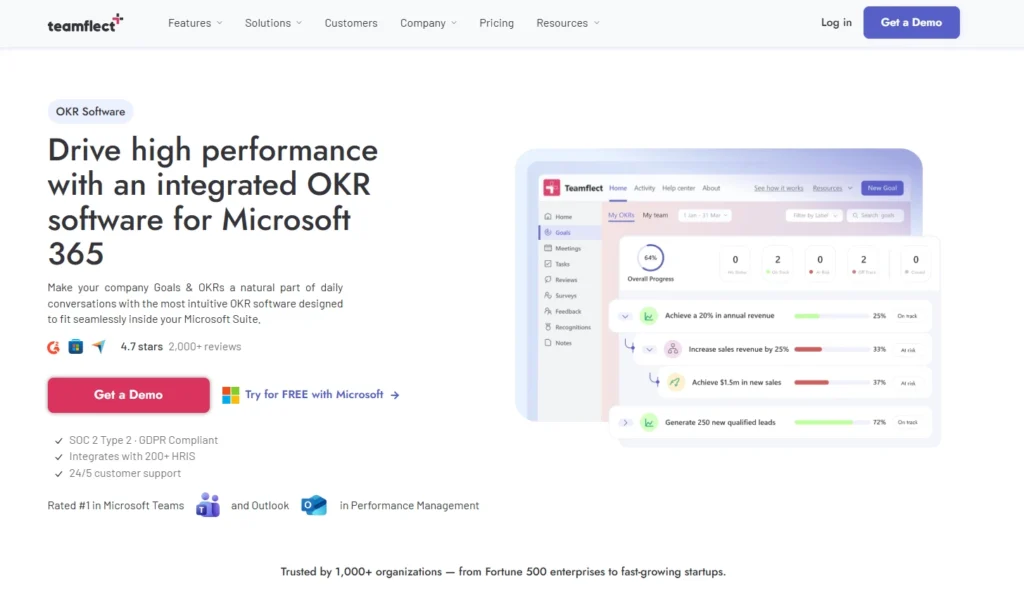Viewport: 1024px width, 600px height.
Task: Switch to the Activity tab in the dashboard preview
Action: pyautogui.click(x=645, y=188)
